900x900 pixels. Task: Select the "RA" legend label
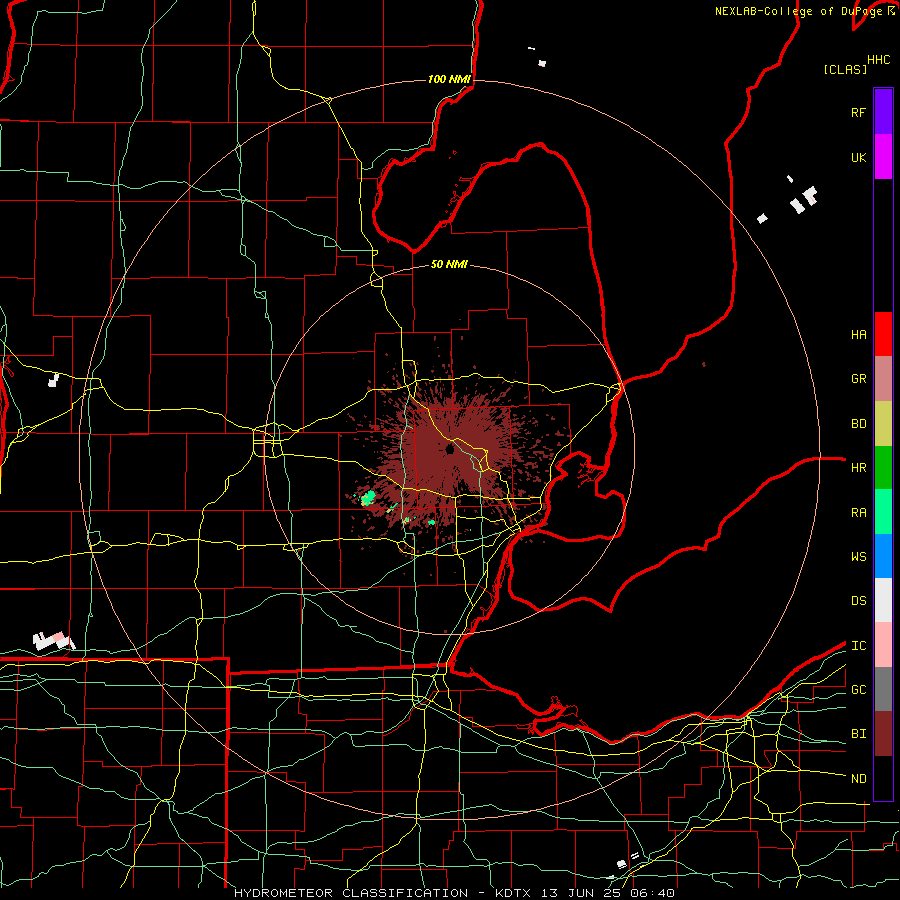858,513
